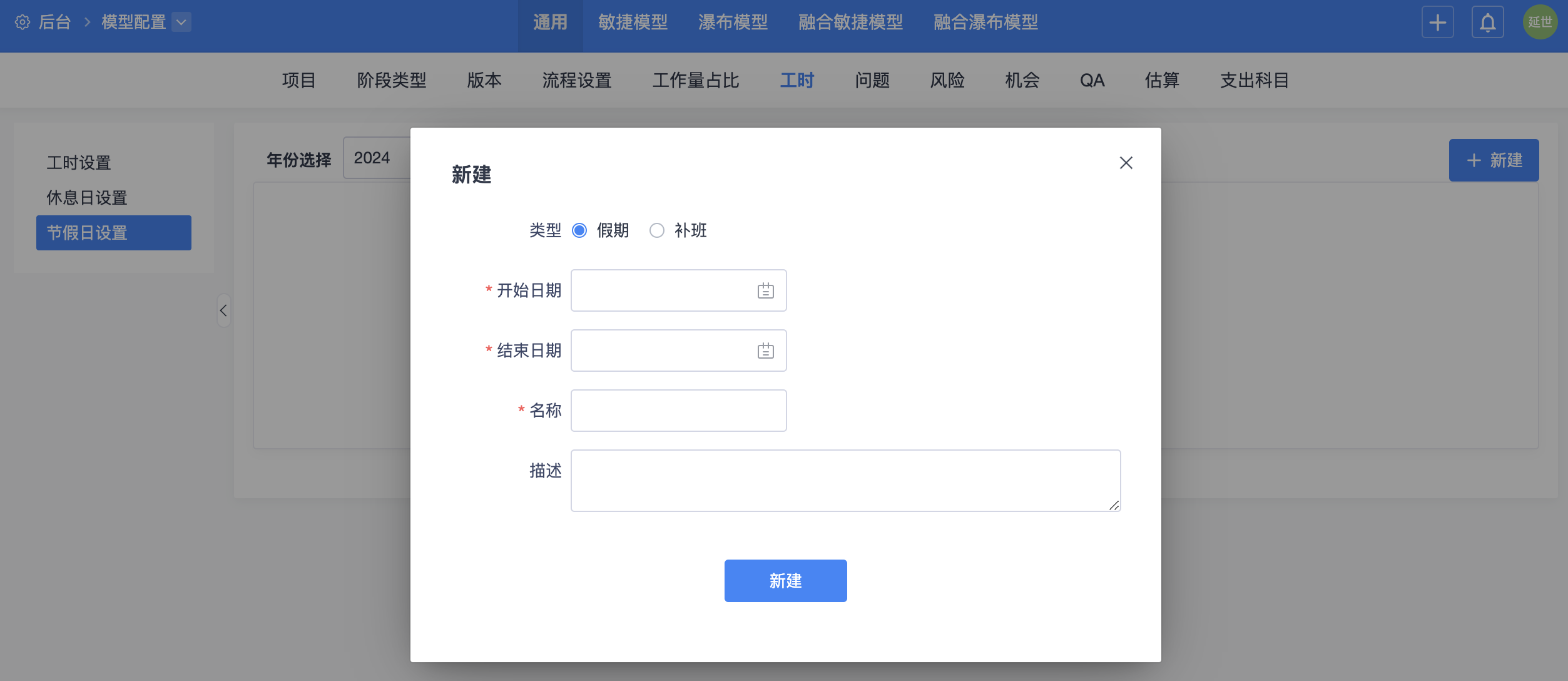Open the 开始日期 calendar picker icon
The image size is (1568, 681).
765,291
